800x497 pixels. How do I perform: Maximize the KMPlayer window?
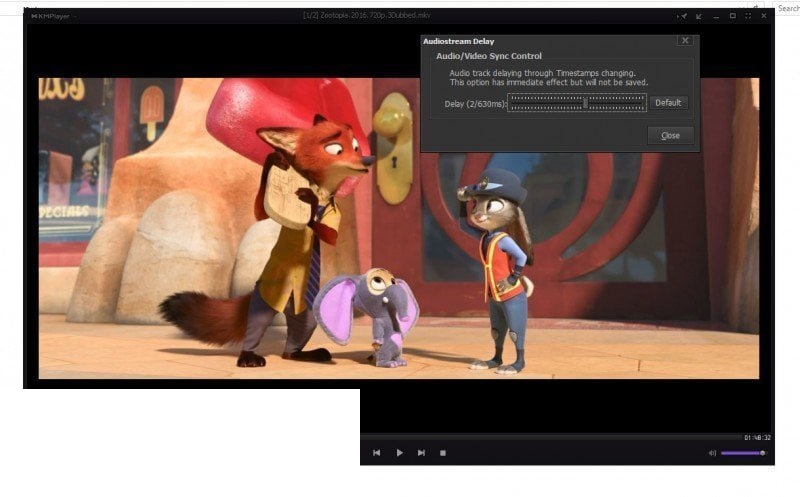[733, 16]
